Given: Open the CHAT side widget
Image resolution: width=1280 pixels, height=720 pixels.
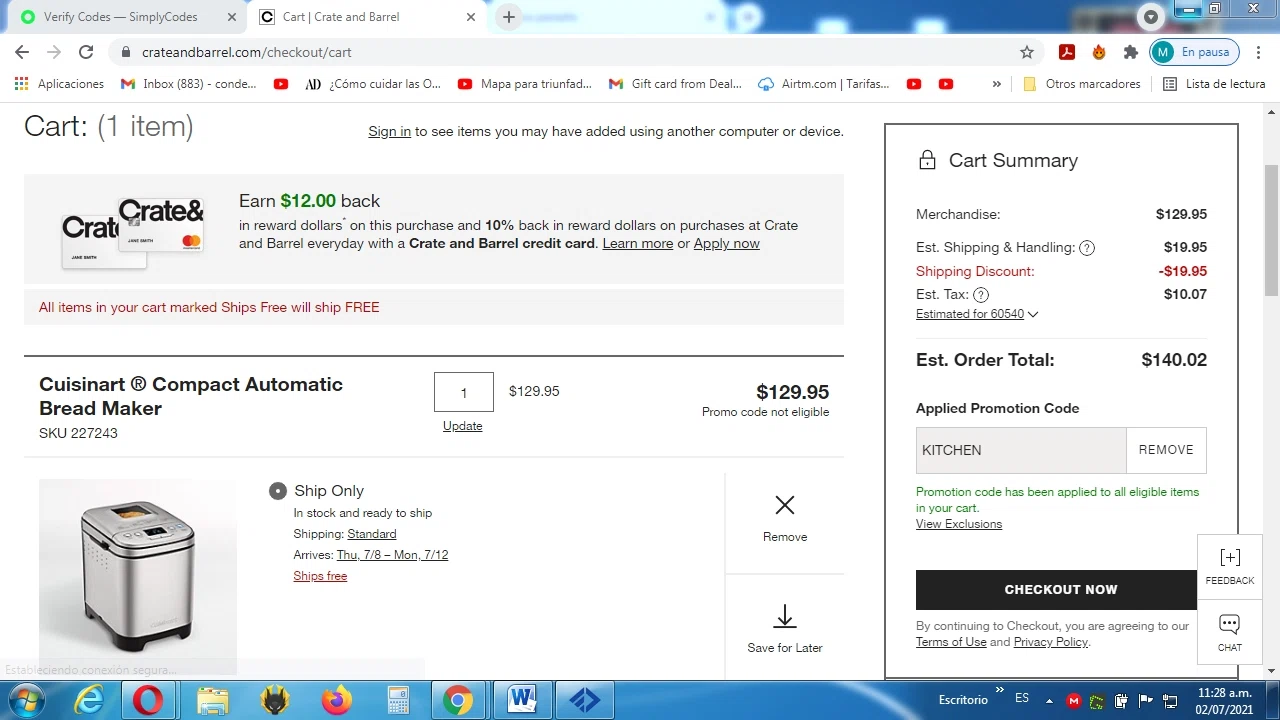Looking at the screenshot, I should 1230,633.
